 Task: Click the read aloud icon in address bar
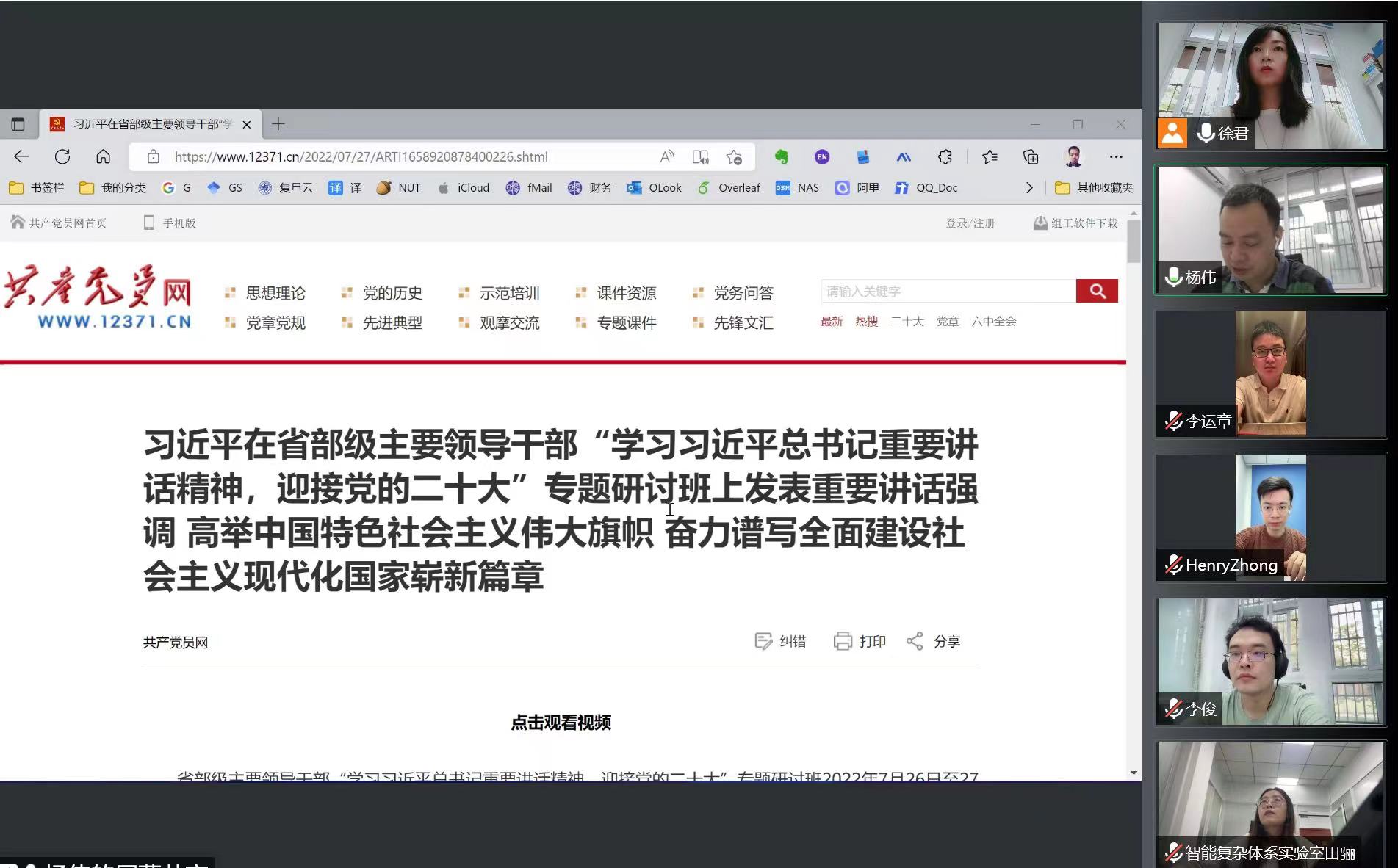coord(666,156)
